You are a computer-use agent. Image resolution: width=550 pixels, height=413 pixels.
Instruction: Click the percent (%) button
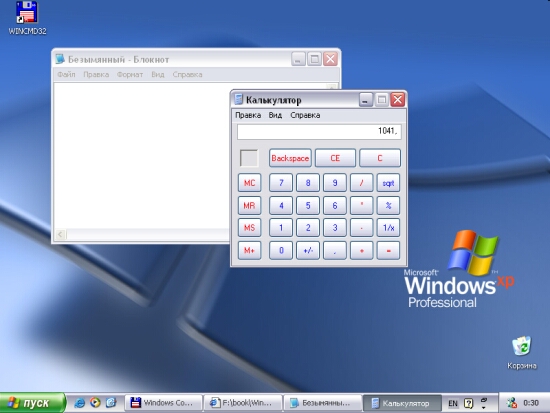click(x=388, y=205)
